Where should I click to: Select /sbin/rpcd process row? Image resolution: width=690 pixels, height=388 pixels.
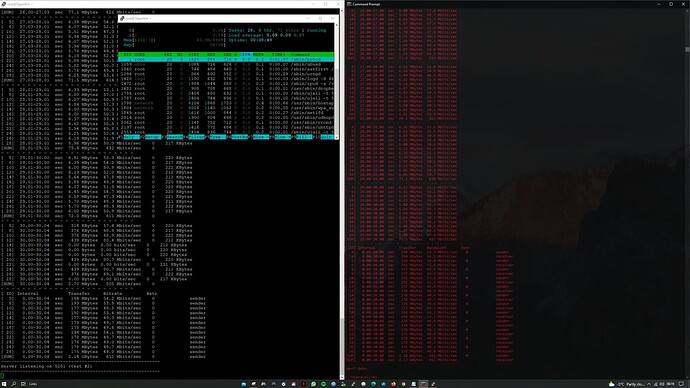coord(226,84)
